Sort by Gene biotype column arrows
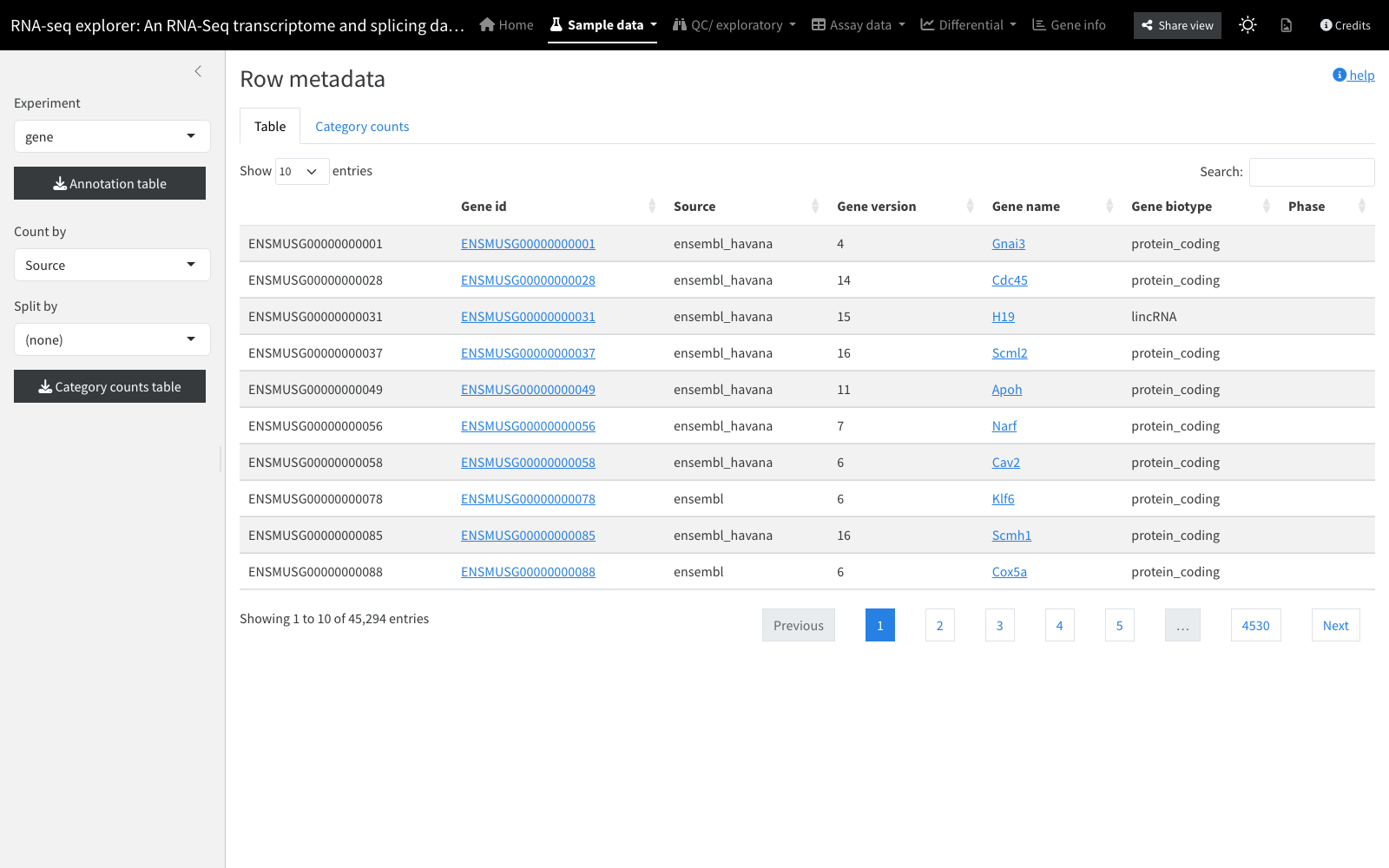The width and height of the screenshot is (1389, 868). (1267, 206)
